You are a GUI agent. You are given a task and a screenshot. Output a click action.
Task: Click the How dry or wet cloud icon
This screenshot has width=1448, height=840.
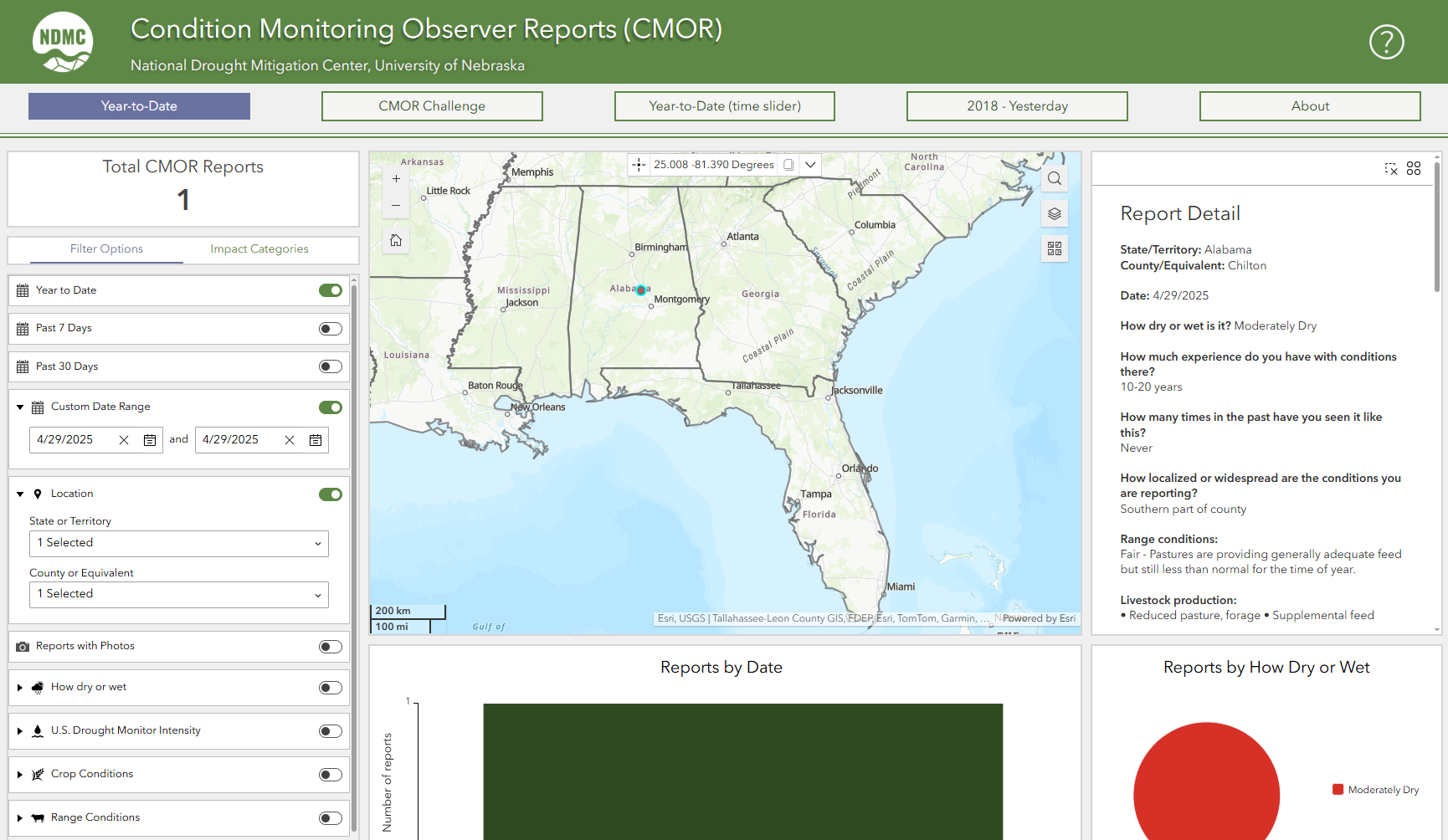tap(38, 688)
